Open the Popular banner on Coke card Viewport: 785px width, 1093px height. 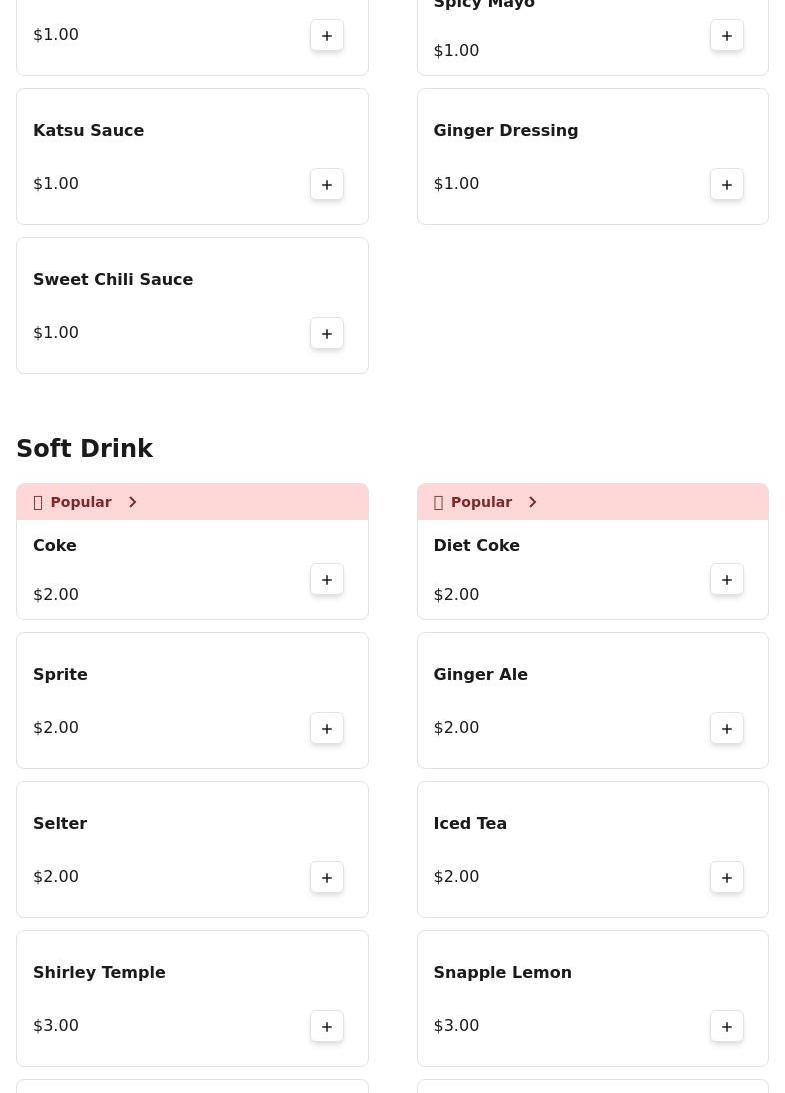point(81,502)
